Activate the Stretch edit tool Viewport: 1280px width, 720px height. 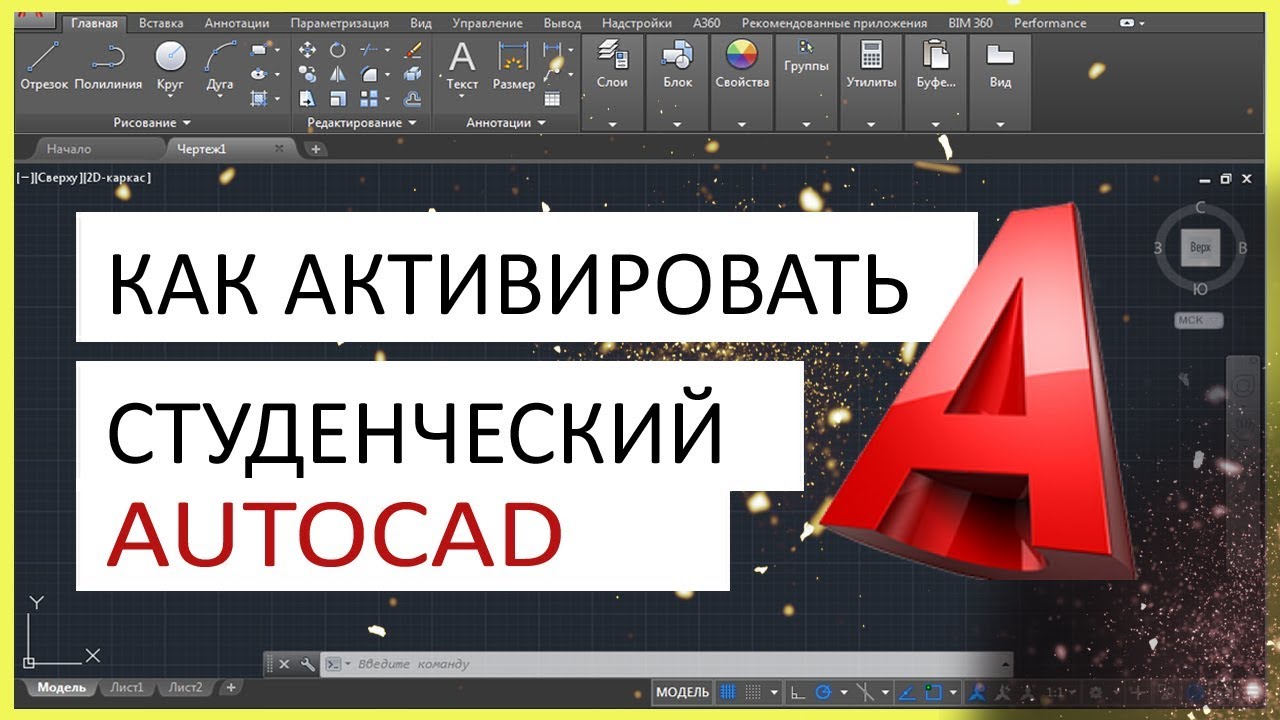[x=307, y=98]
